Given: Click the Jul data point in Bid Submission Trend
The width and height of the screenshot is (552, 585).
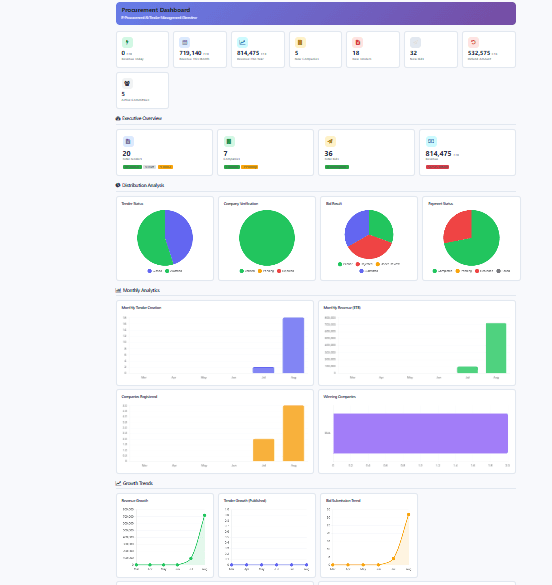Looking at the screenshot, I should (x=393, y=559).
